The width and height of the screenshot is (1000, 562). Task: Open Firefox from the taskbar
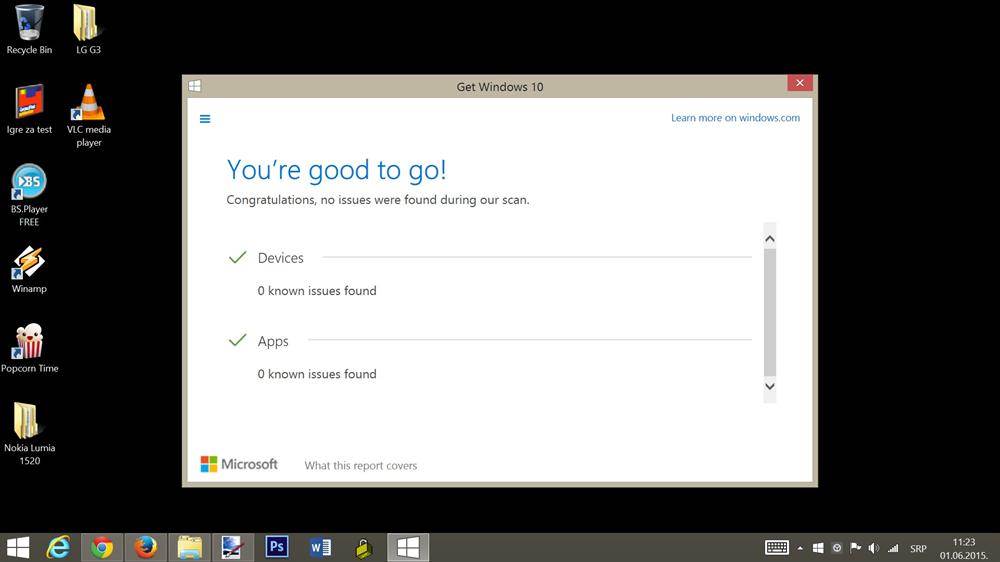coord(146,547)
